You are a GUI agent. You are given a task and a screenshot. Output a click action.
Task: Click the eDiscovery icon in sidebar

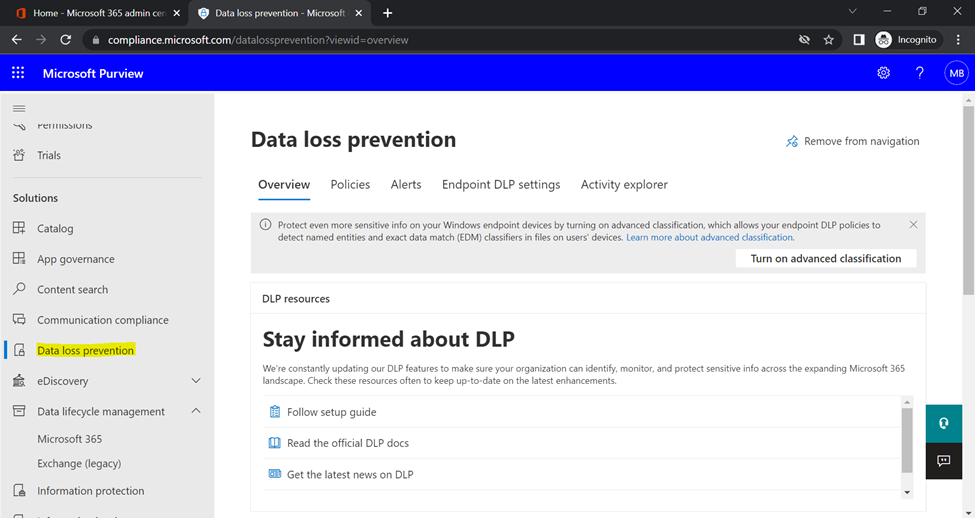19,381
